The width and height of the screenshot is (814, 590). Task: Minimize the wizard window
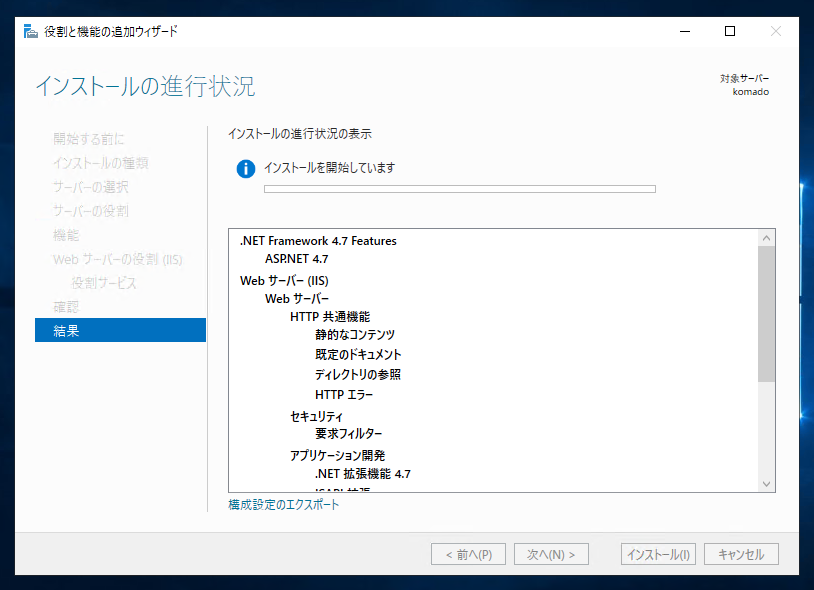[685, 32]
